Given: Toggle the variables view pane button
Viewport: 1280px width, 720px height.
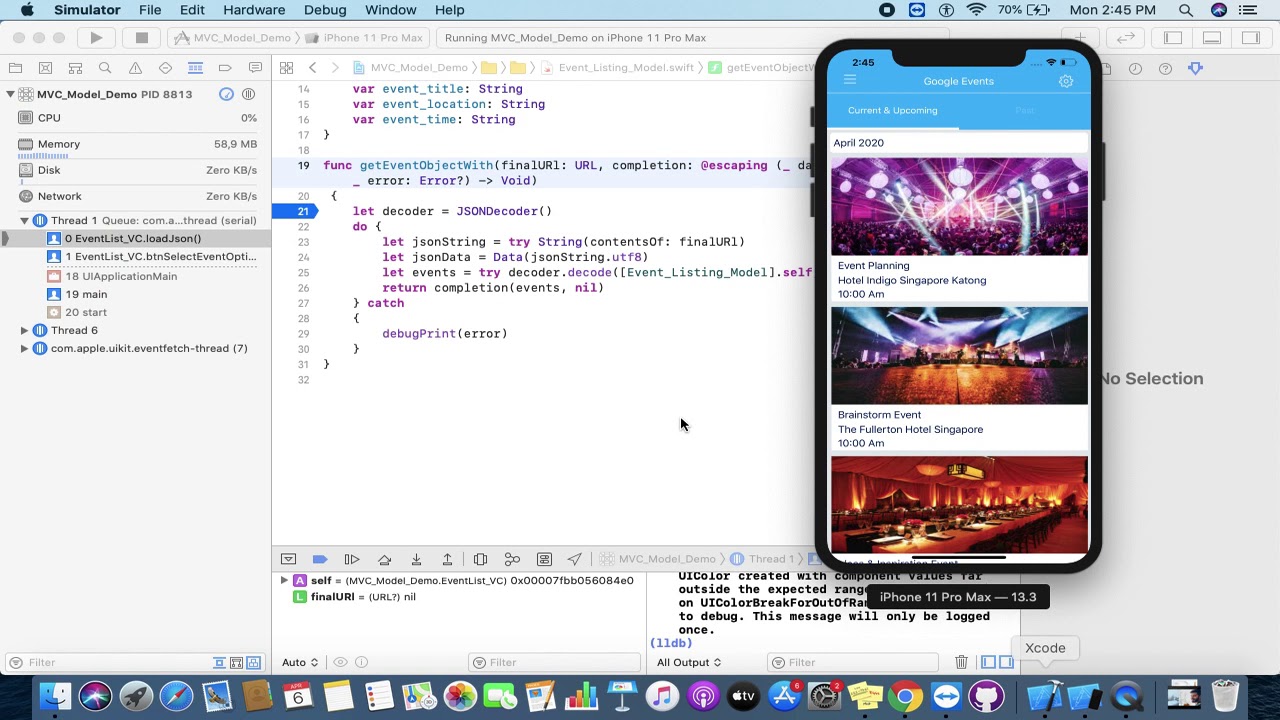Looking at the screenshot, I should (988, 662).
